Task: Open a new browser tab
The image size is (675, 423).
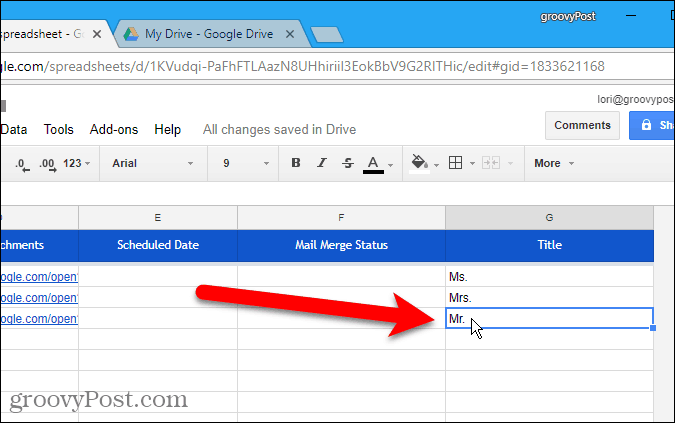Action: point(327,35)
